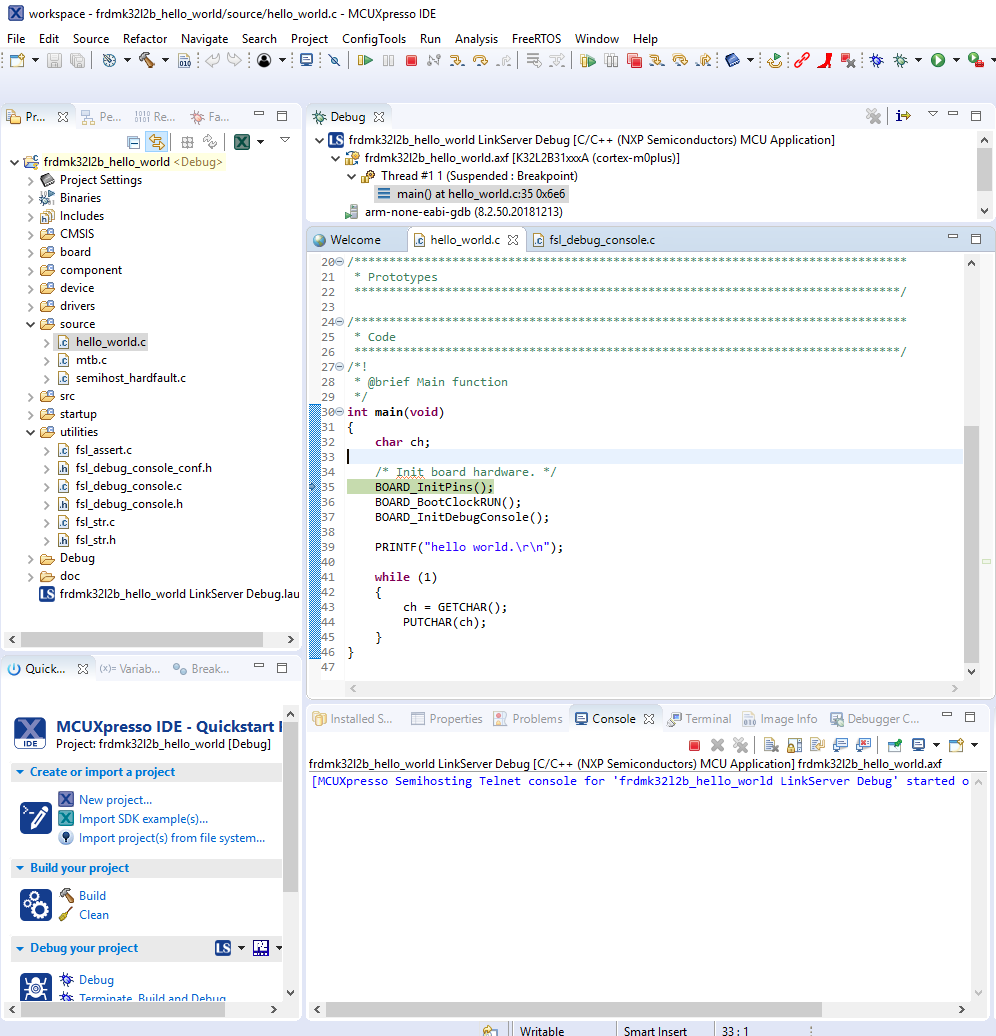Collapse the Build your project section
996x1036 pixels.
[20, 868]
